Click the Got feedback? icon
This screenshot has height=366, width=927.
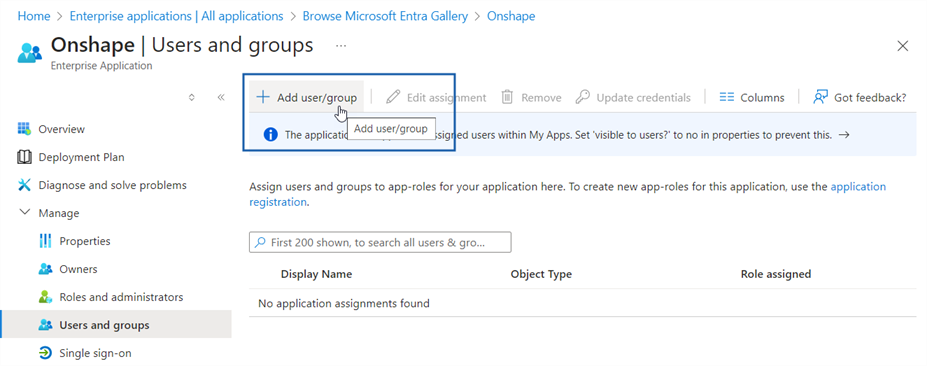point(820,97)
